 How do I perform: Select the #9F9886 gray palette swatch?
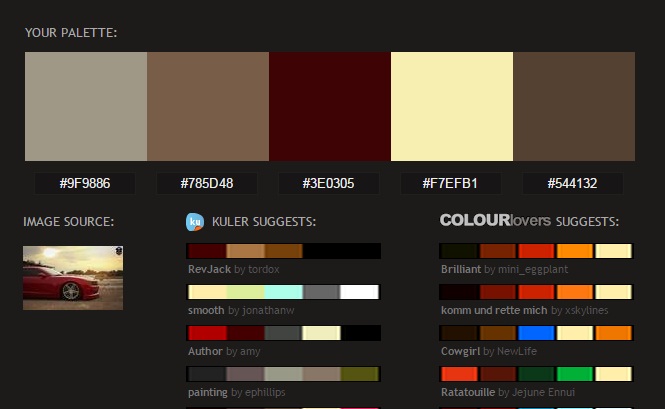point(86,106)
